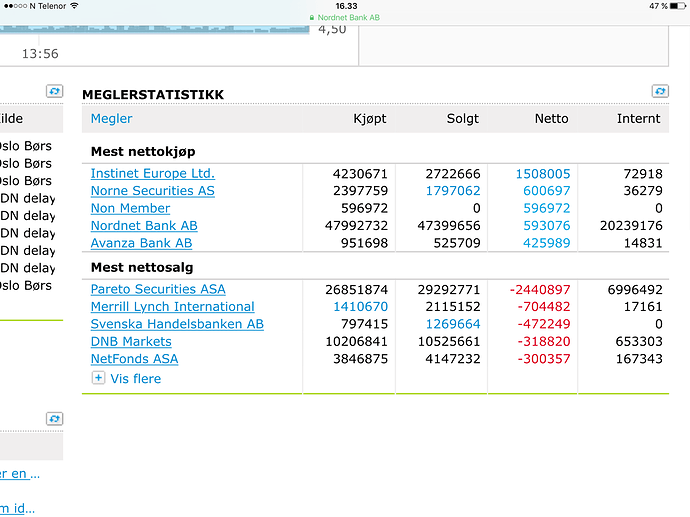Click the Kjøpt column header
This screenshot has height=517, width=690.
coord(370,118)
